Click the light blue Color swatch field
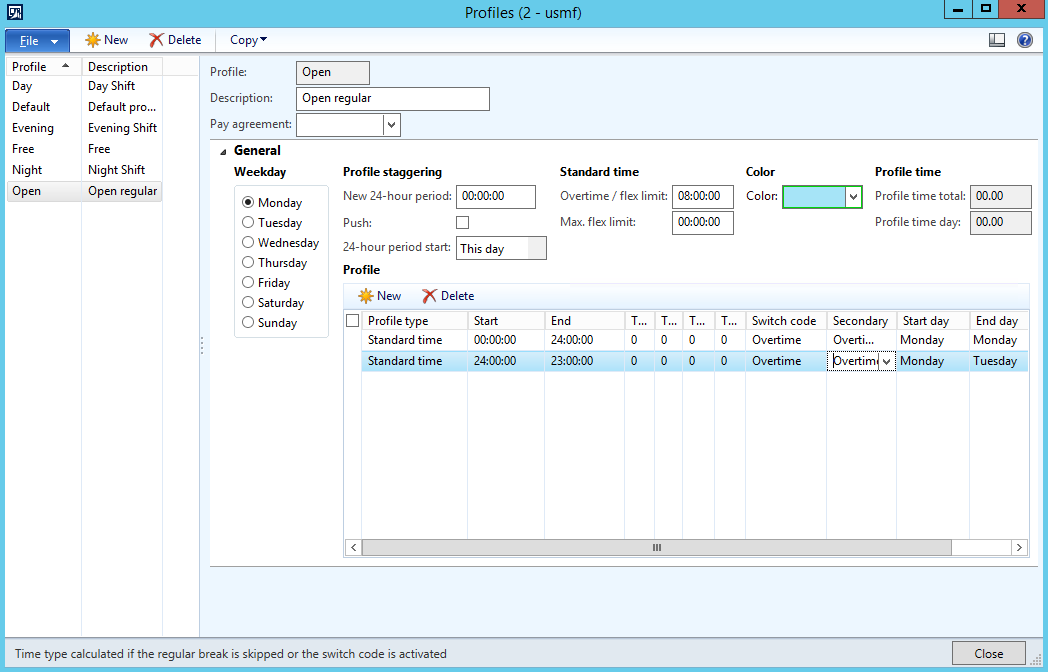The height and width of the screenshot is (672, 1048). click(814, 197)
